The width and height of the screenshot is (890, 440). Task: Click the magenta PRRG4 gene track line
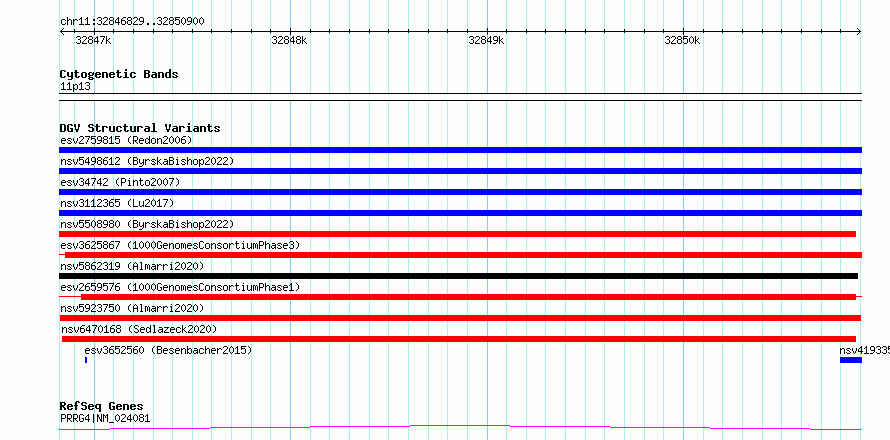(460, 427)
